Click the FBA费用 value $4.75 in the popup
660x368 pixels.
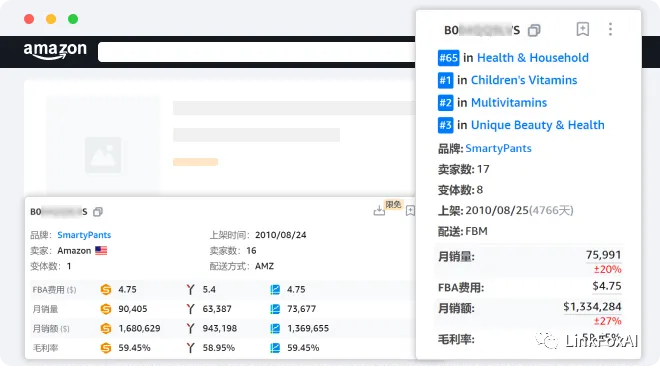click(607, 286)
